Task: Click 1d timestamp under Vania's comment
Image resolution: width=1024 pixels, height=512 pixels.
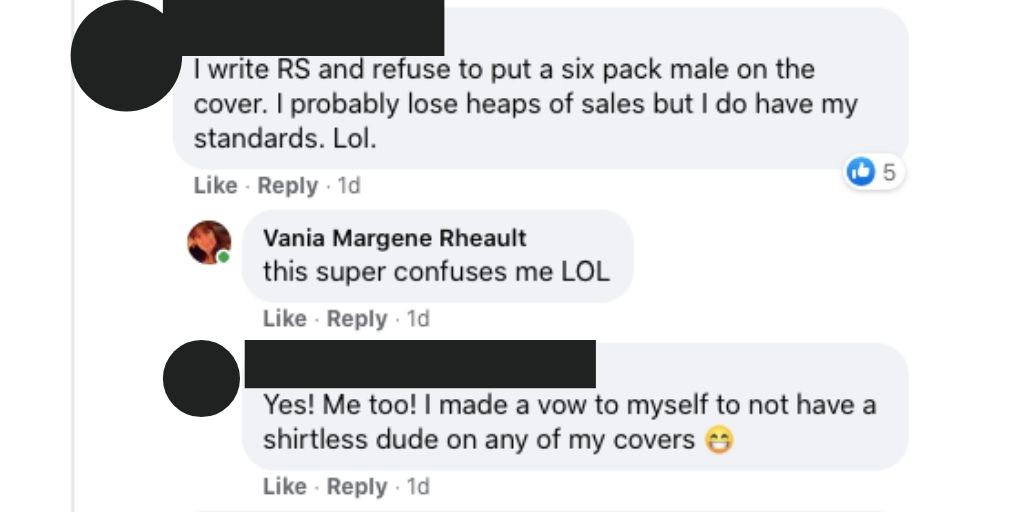Action: pyautogui.click(x=418, y=319)
